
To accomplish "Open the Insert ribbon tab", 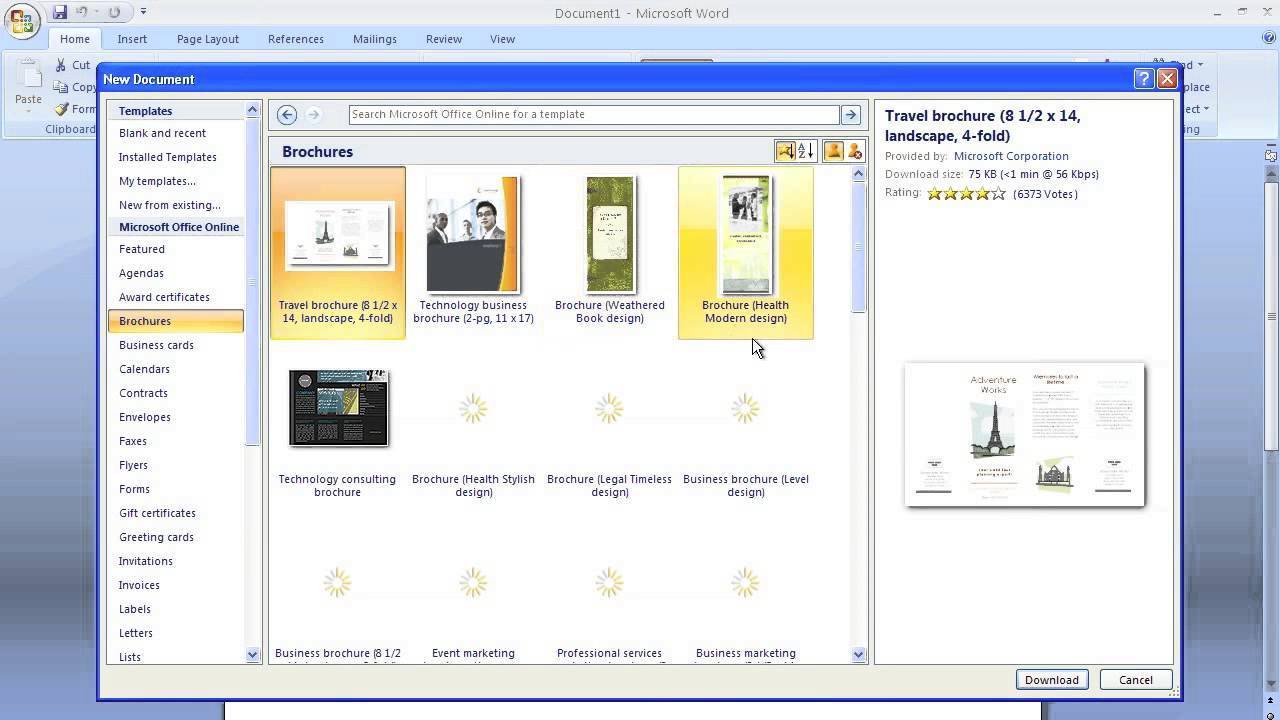I will tap(132, 39).
